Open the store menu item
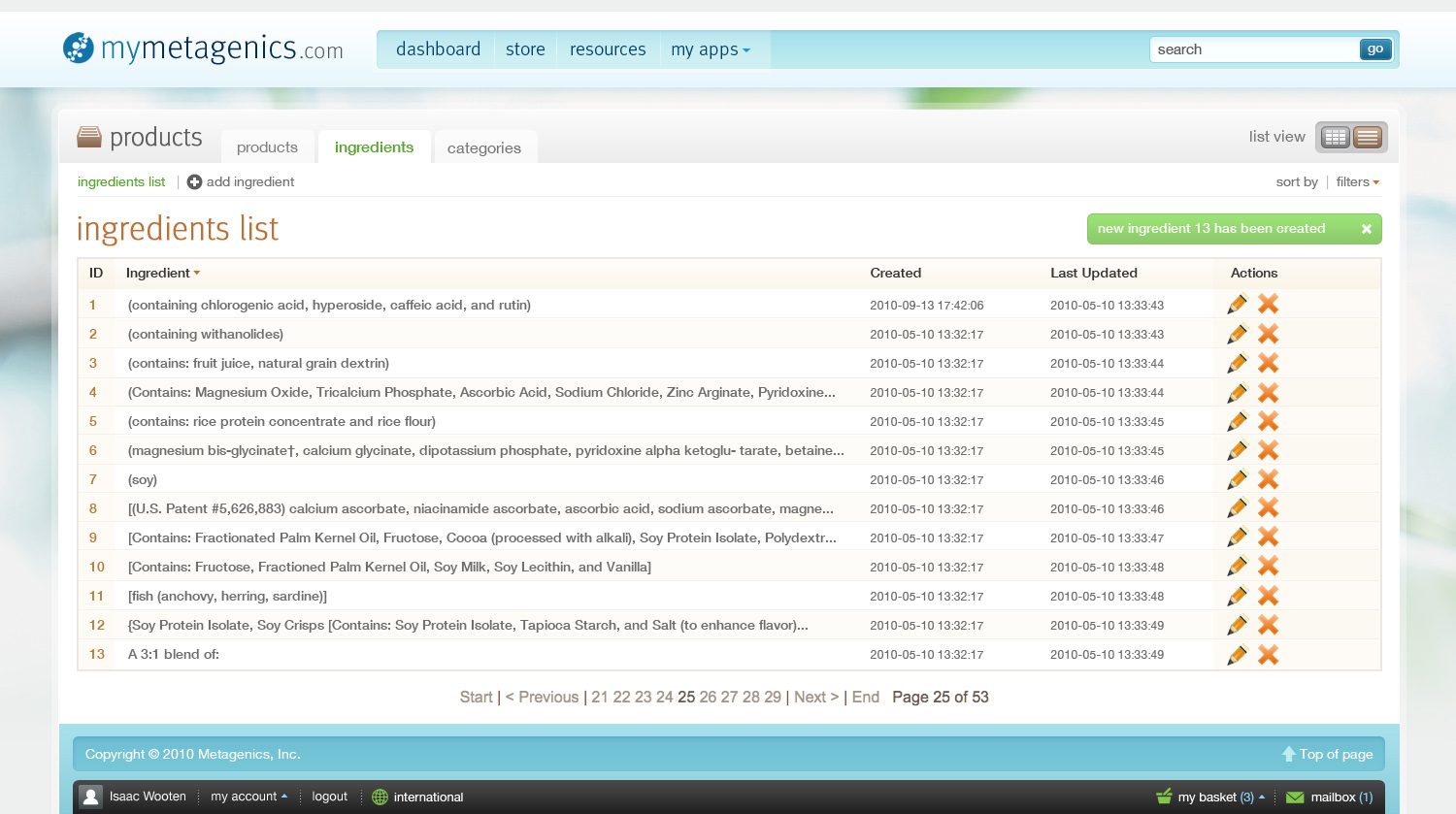The image size is (1456, 814). pyautogui.click(x=525, y=49)
